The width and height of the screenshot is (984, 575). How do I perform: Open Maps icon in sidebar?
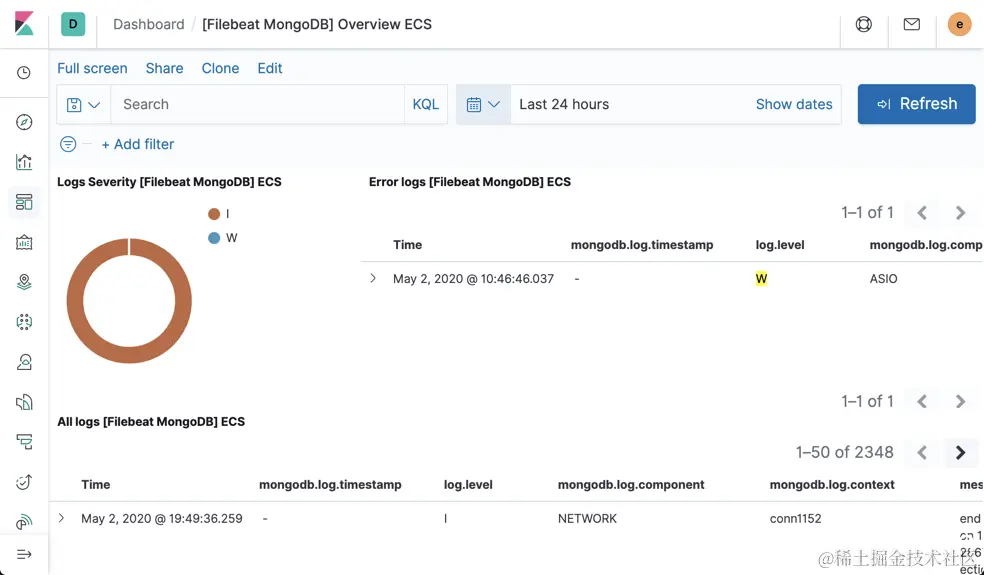[x=24, y=282]
